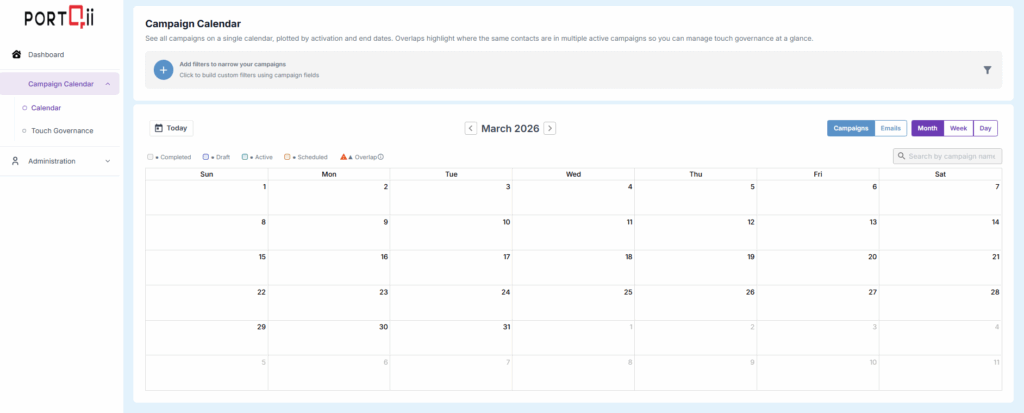Toggle the Scheduled status checkbox
This screenshot has width=1024, height=413.
pyautogui.click(x=287, y=157)
